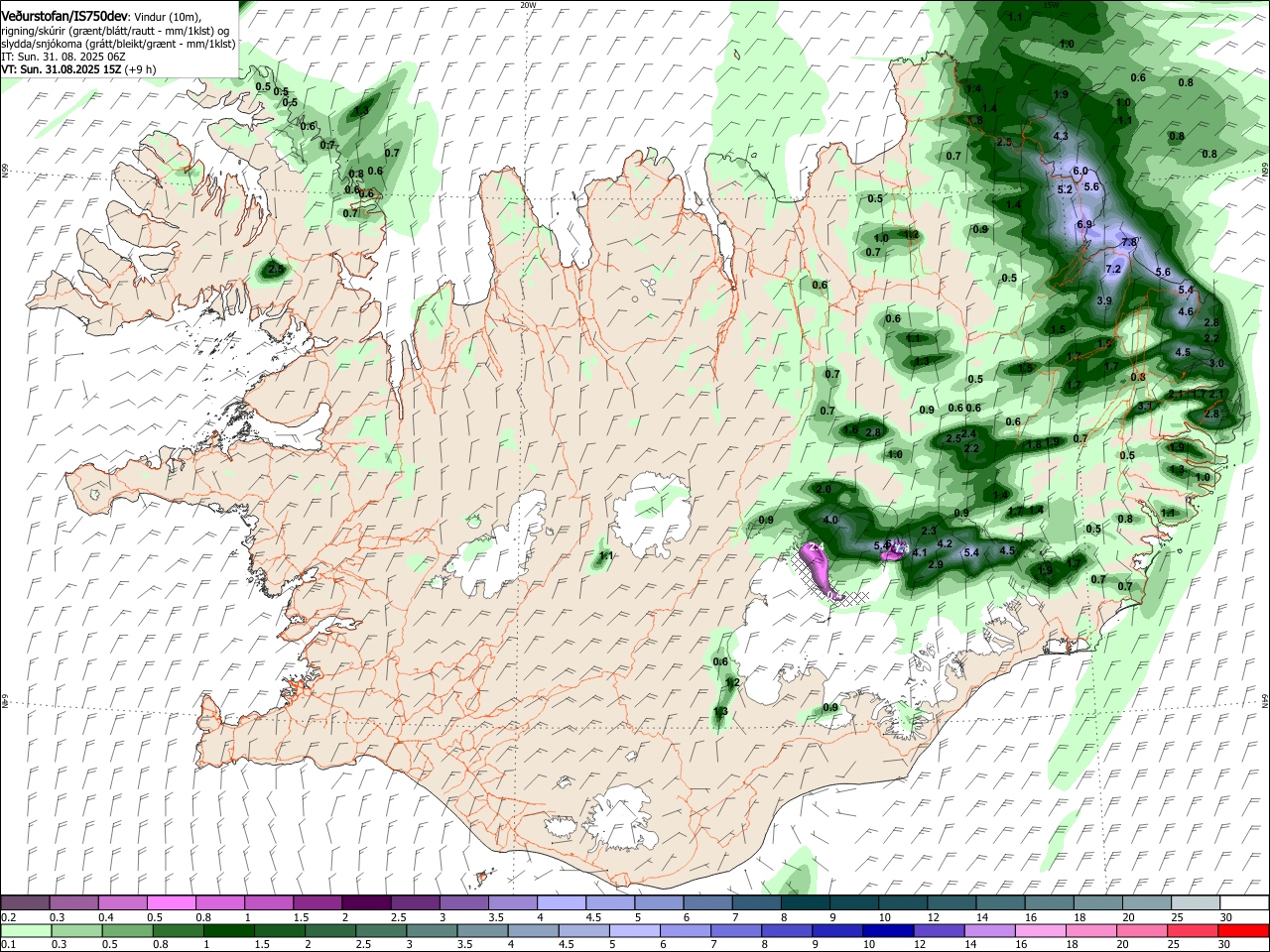Click the 6.9 precipitation value
This screenshot has width=1270, height=952.
(x=1084, y=225)
